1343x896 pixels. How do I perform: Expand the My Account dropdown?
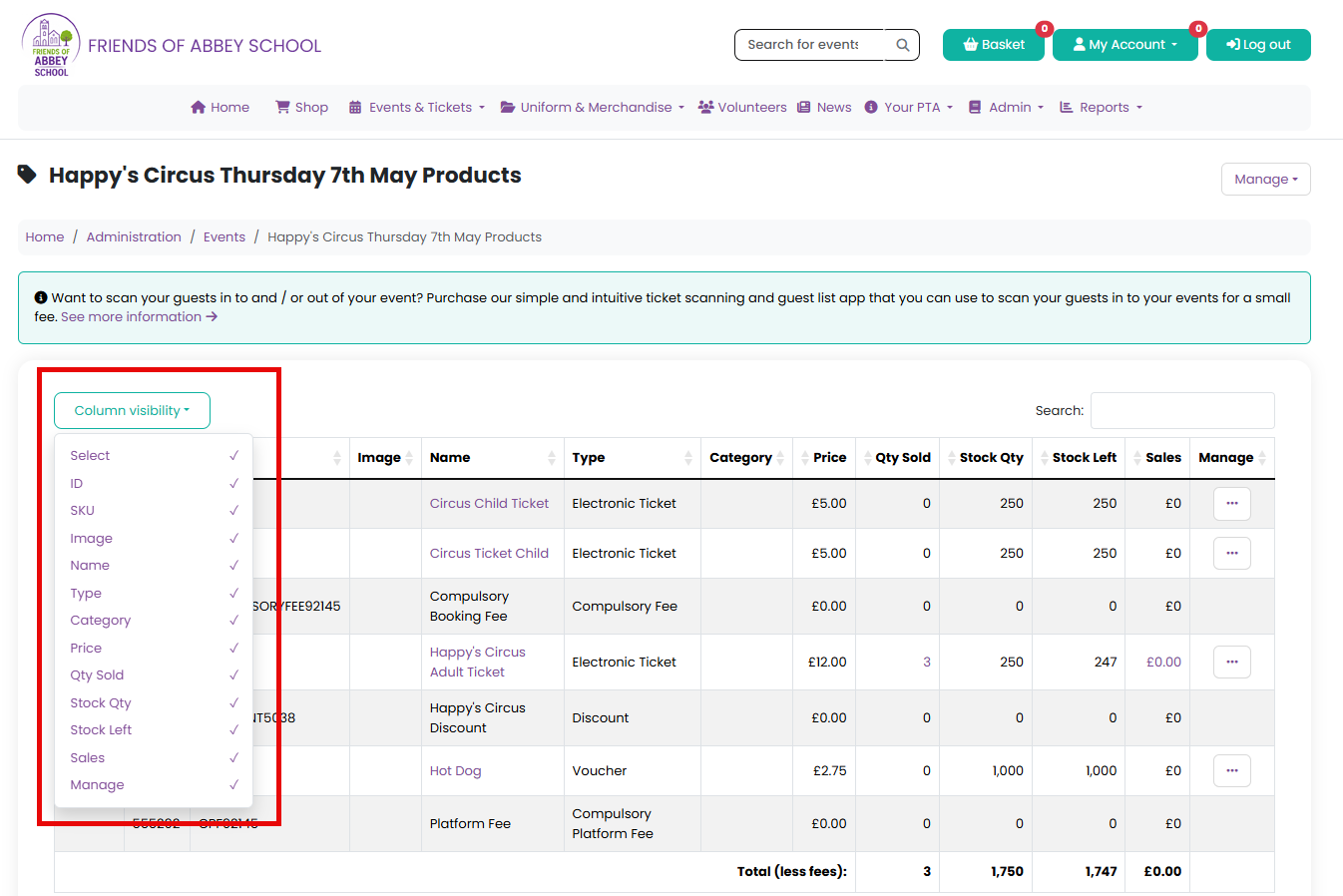tap(1124, 45)
